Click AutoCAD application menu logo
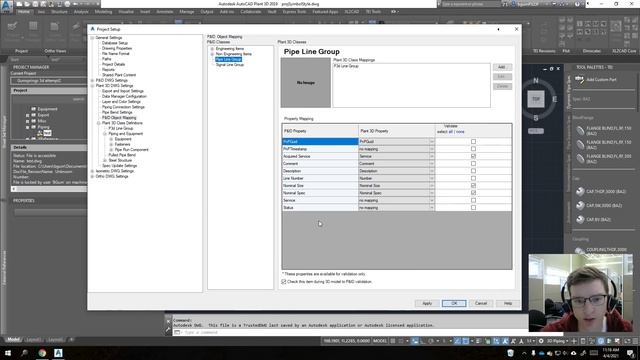This screenshot has height=360, width=640. pyautogui.click(x=7, y=6)
